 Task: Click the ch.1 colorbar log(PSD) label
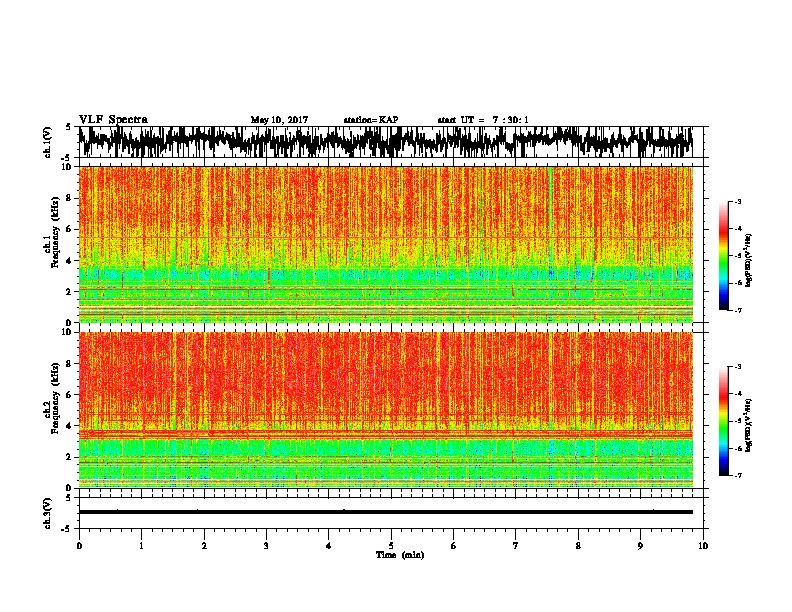click(x=749, y=260)
